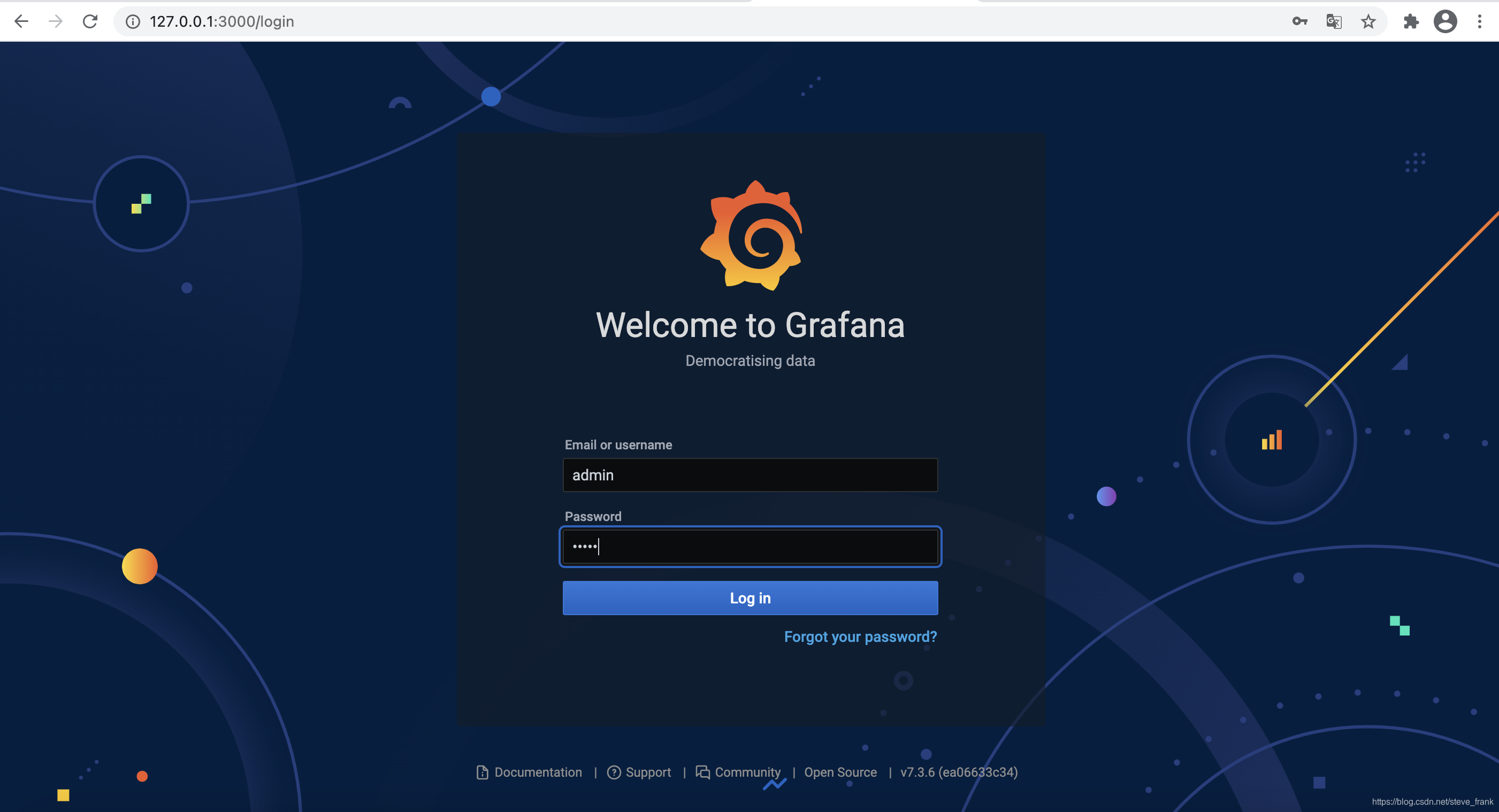Image resolution: width=1499 pixels, height=812 pixels.
Task: Click the Password label
Action: click(592, 517)
